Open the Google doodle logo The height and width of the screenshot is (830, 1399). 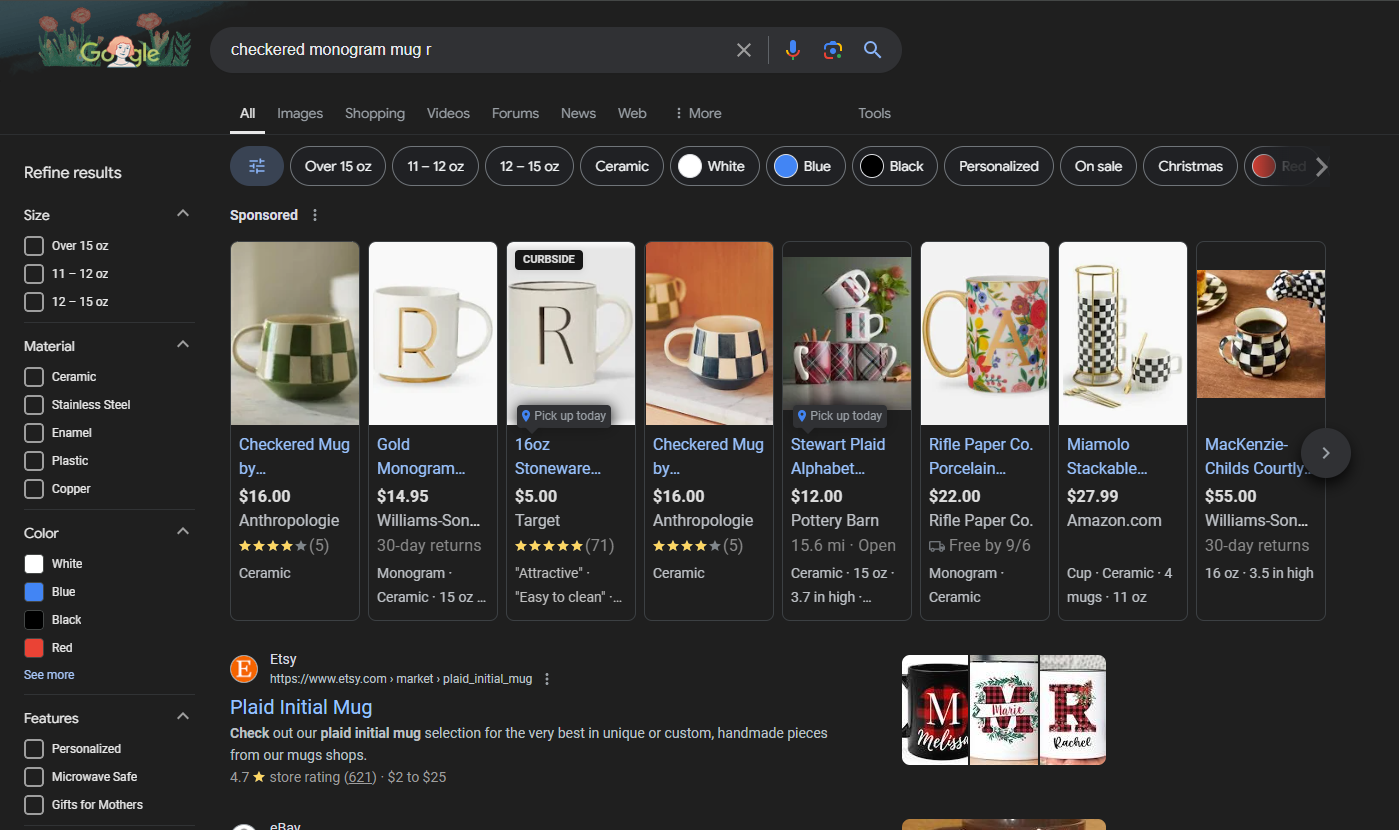114,41
